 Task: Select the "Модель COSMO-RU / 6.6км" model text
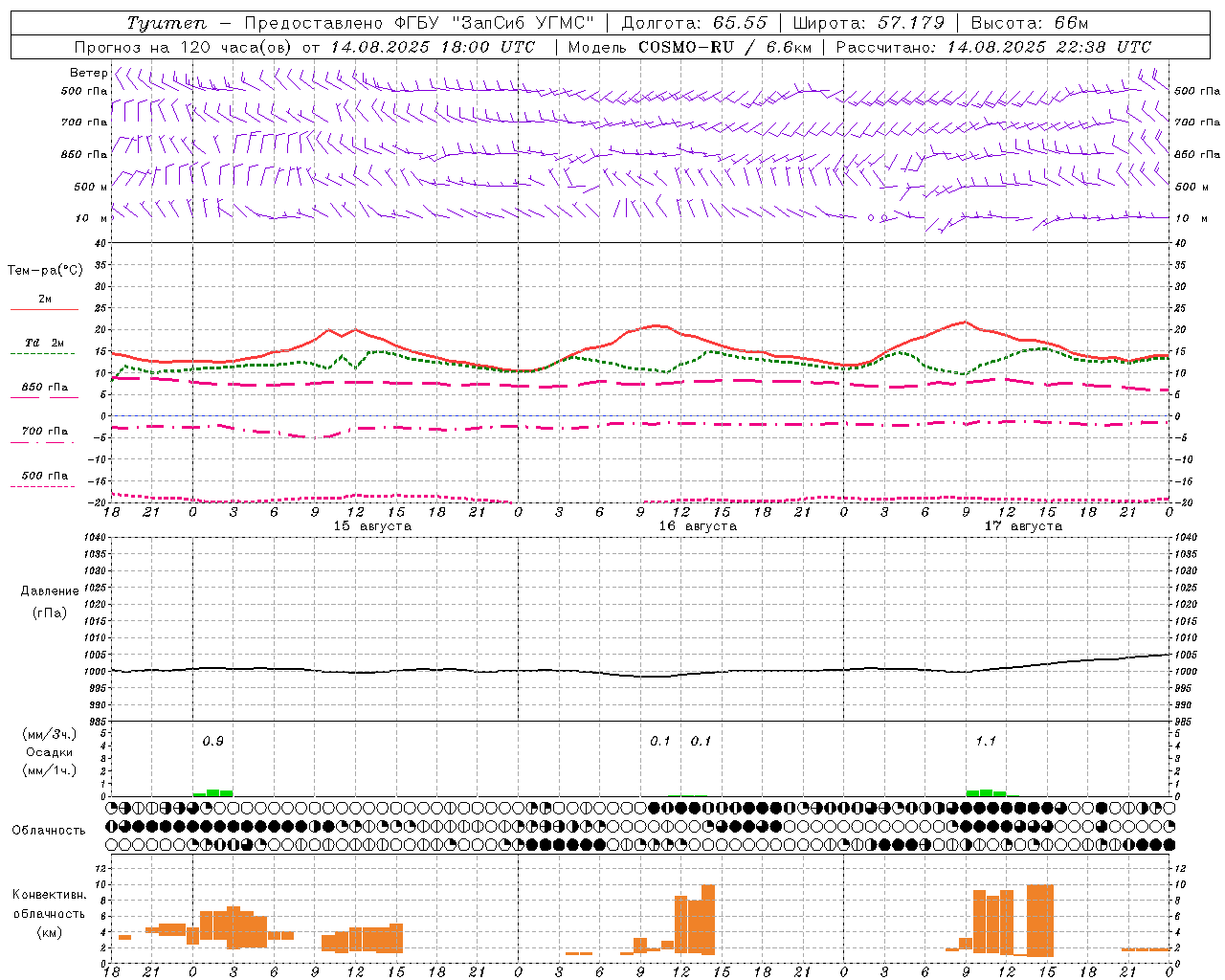(x=689, y=47)
